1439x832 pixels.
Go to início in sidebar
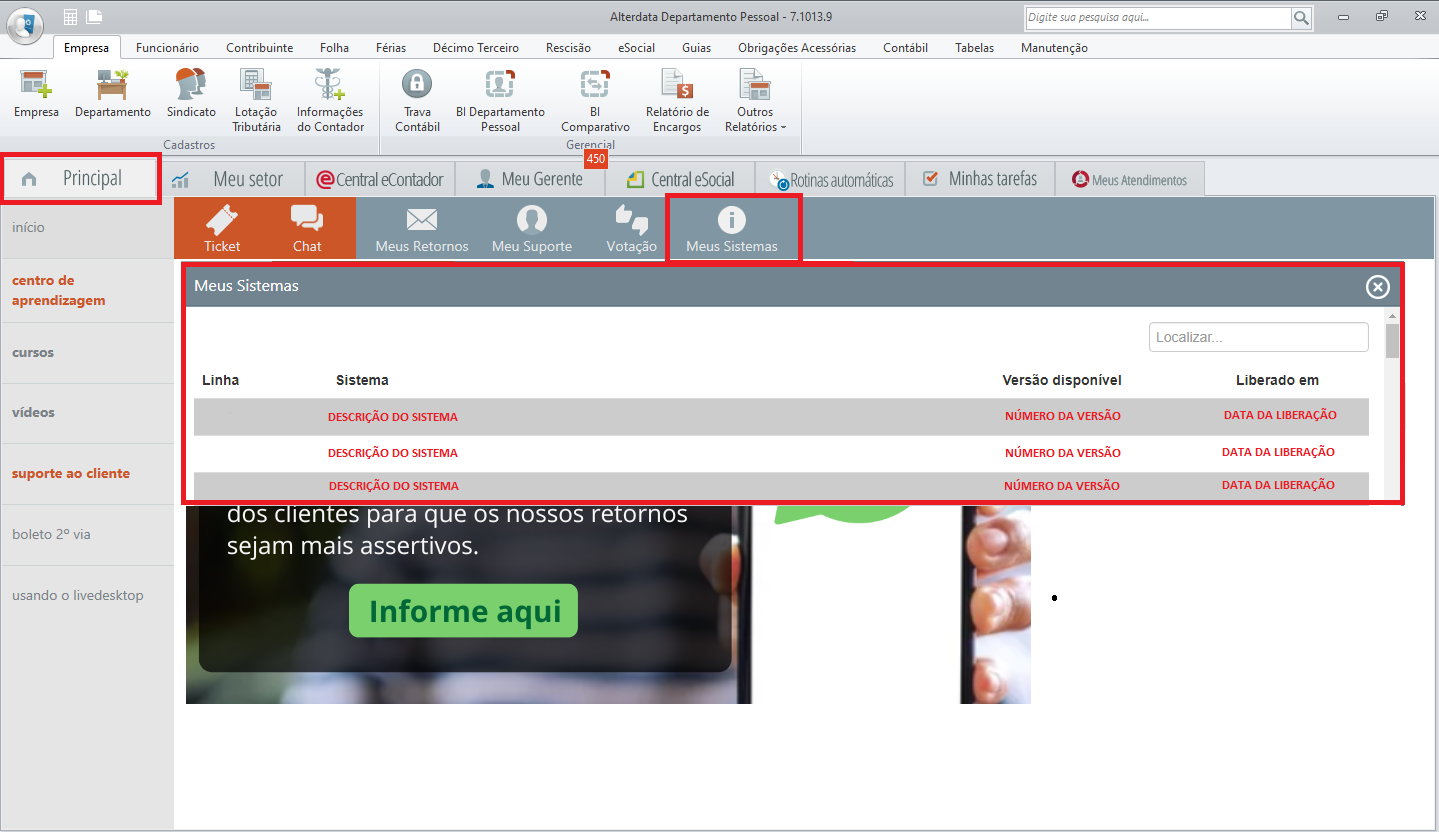(28, 227)
